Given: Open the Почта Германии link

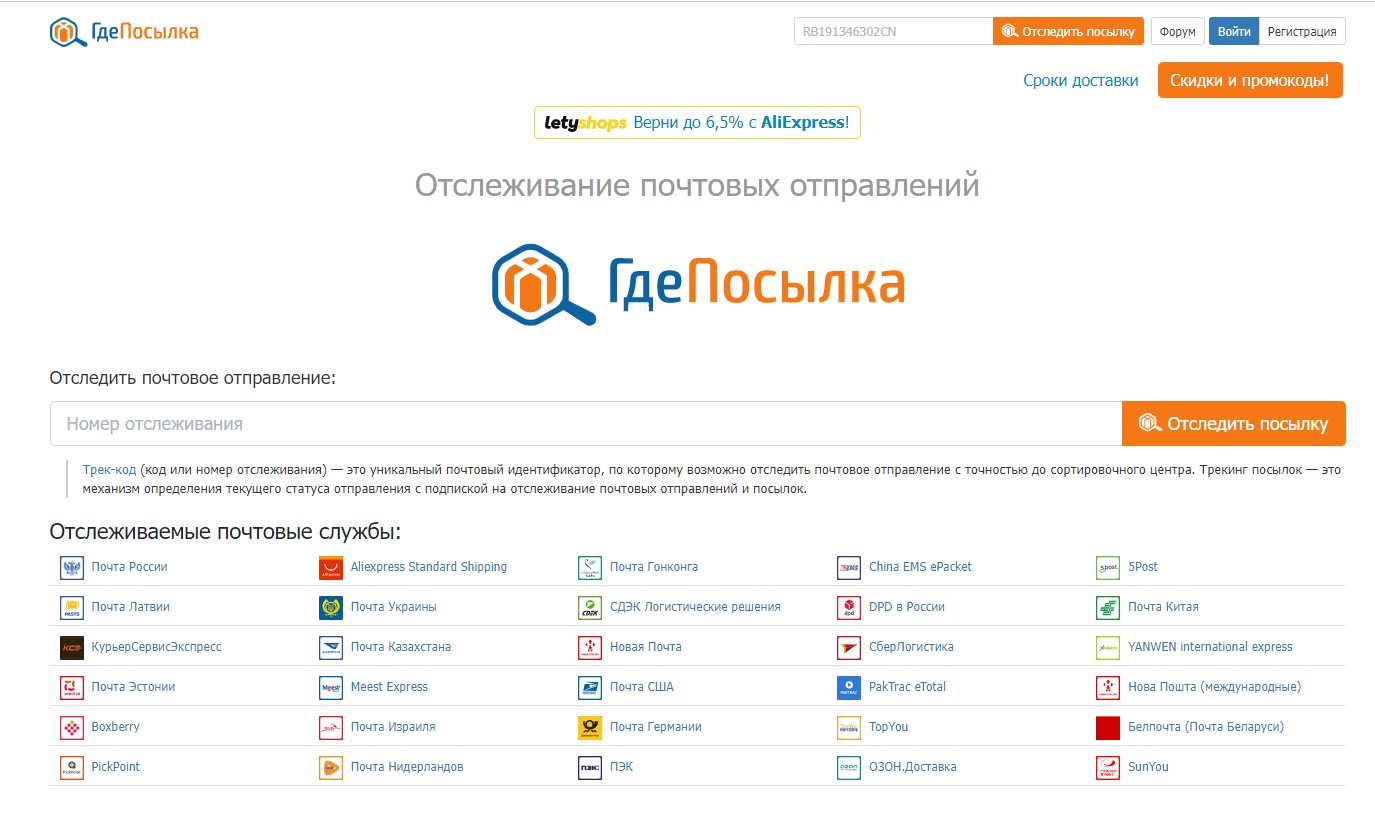Looking at the screenshot, I should coord(656,727).
